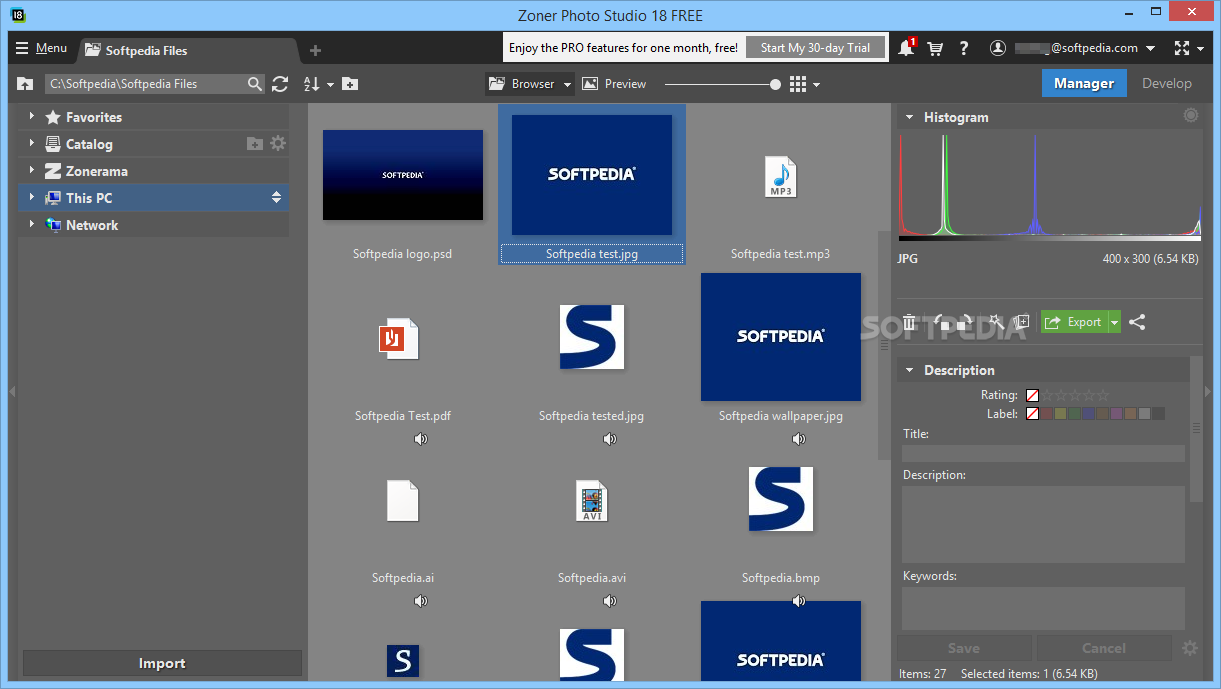Open the Export dropdown arrow
Viewport: 1221px width, 689px height.
(x=1114, y=322)
